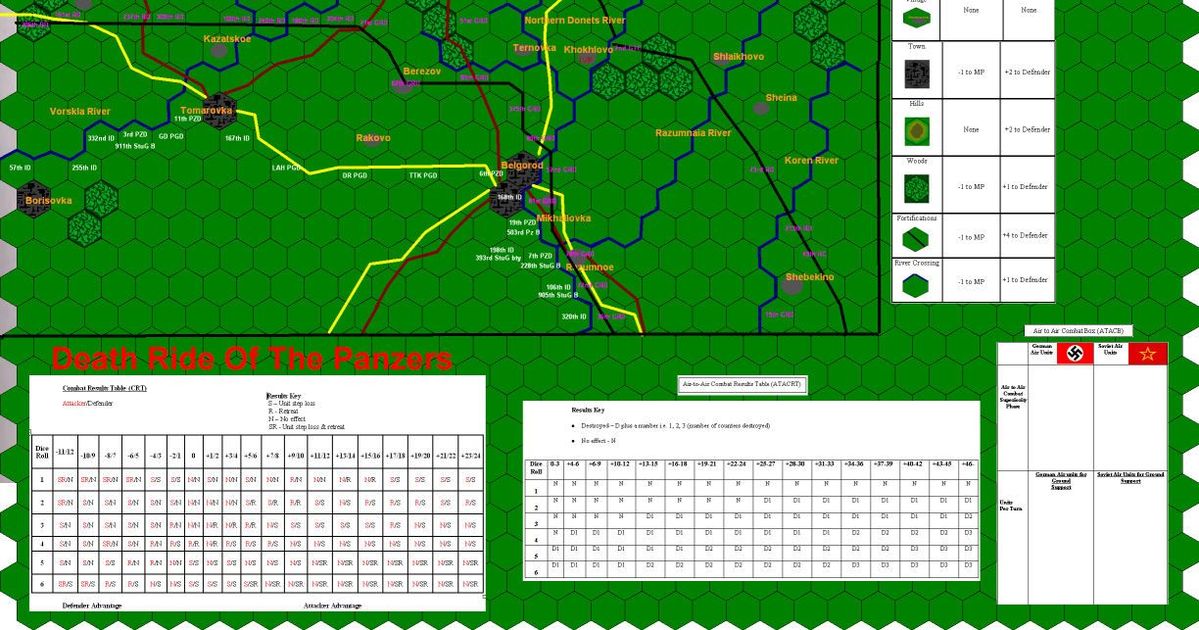Click the Mikhailovka map label

coord(564,219)
